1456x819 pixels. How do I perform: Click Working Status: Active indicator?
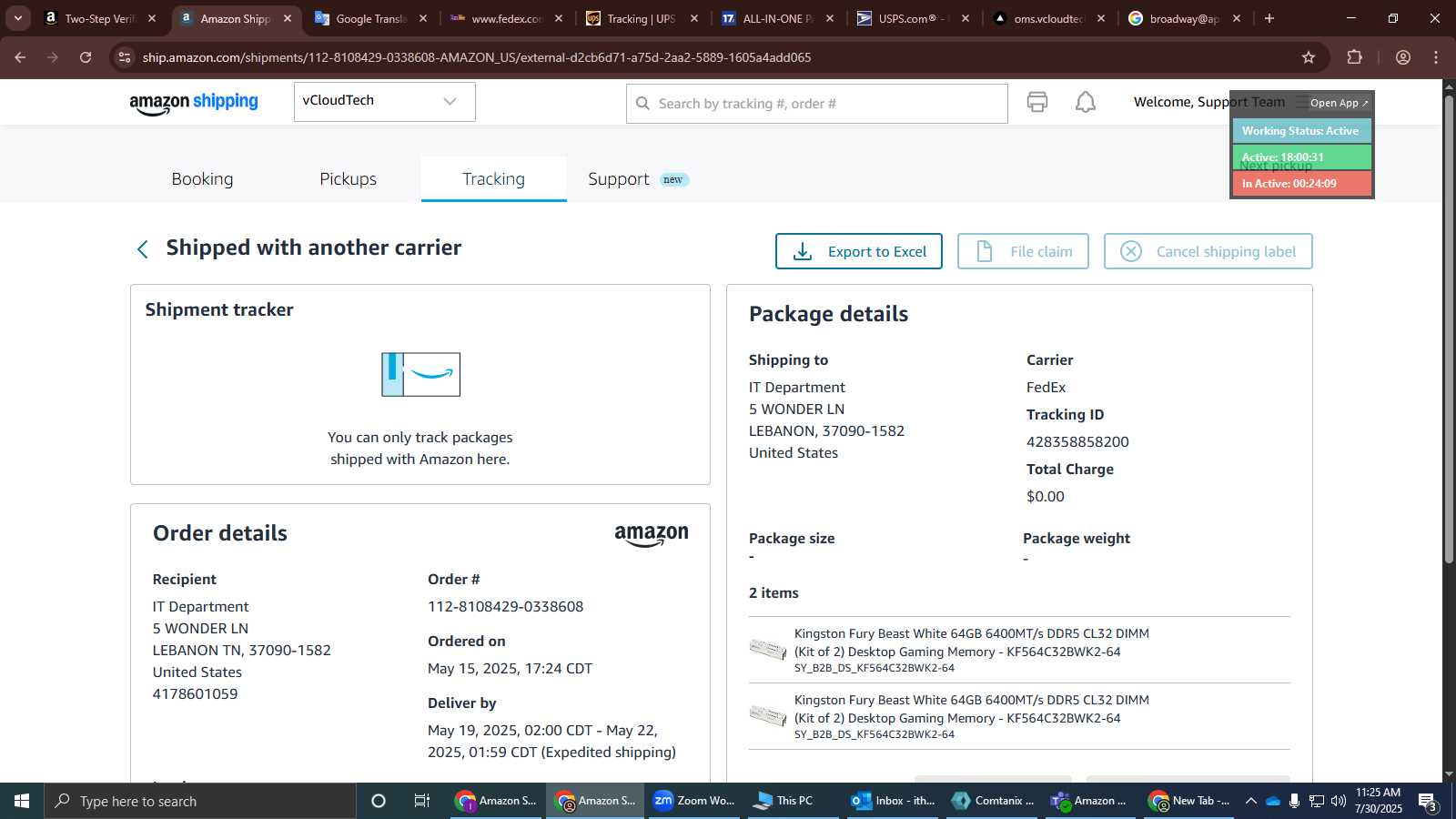[x=1301, y=131]
